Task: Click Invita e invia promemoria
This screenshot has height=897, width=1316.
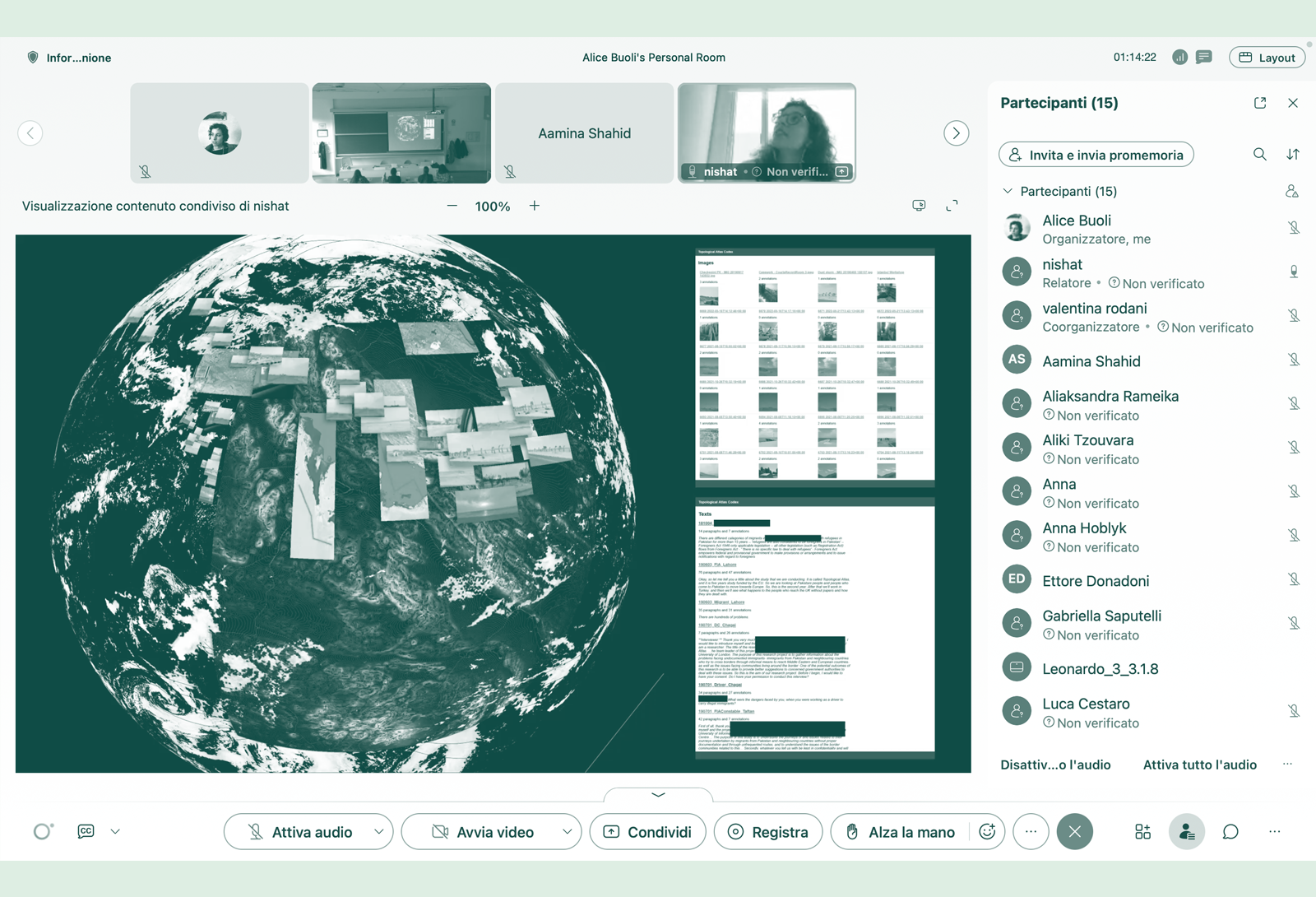Action: tap(1096, 155)
